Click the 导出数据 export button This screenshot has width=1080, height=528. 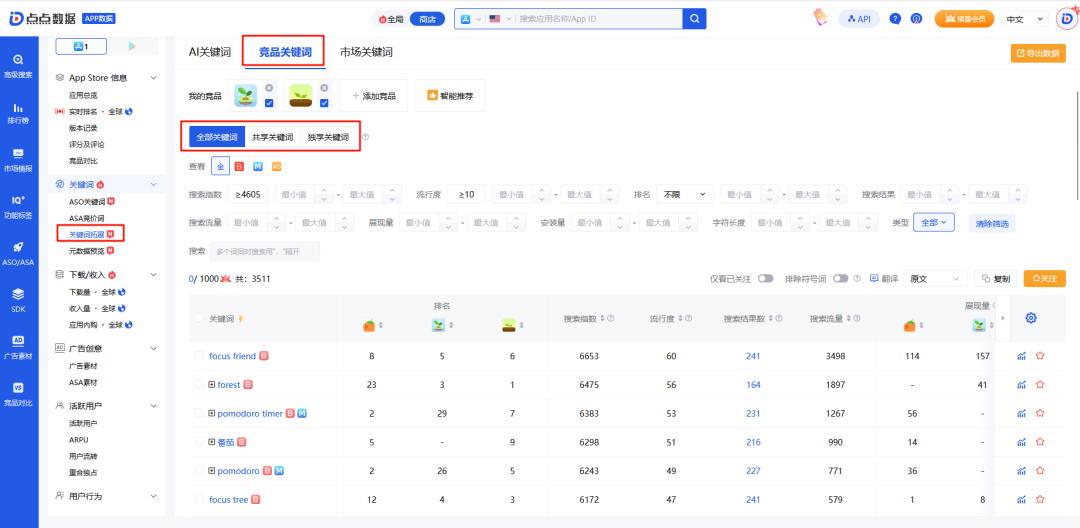tap(1038, 53)
